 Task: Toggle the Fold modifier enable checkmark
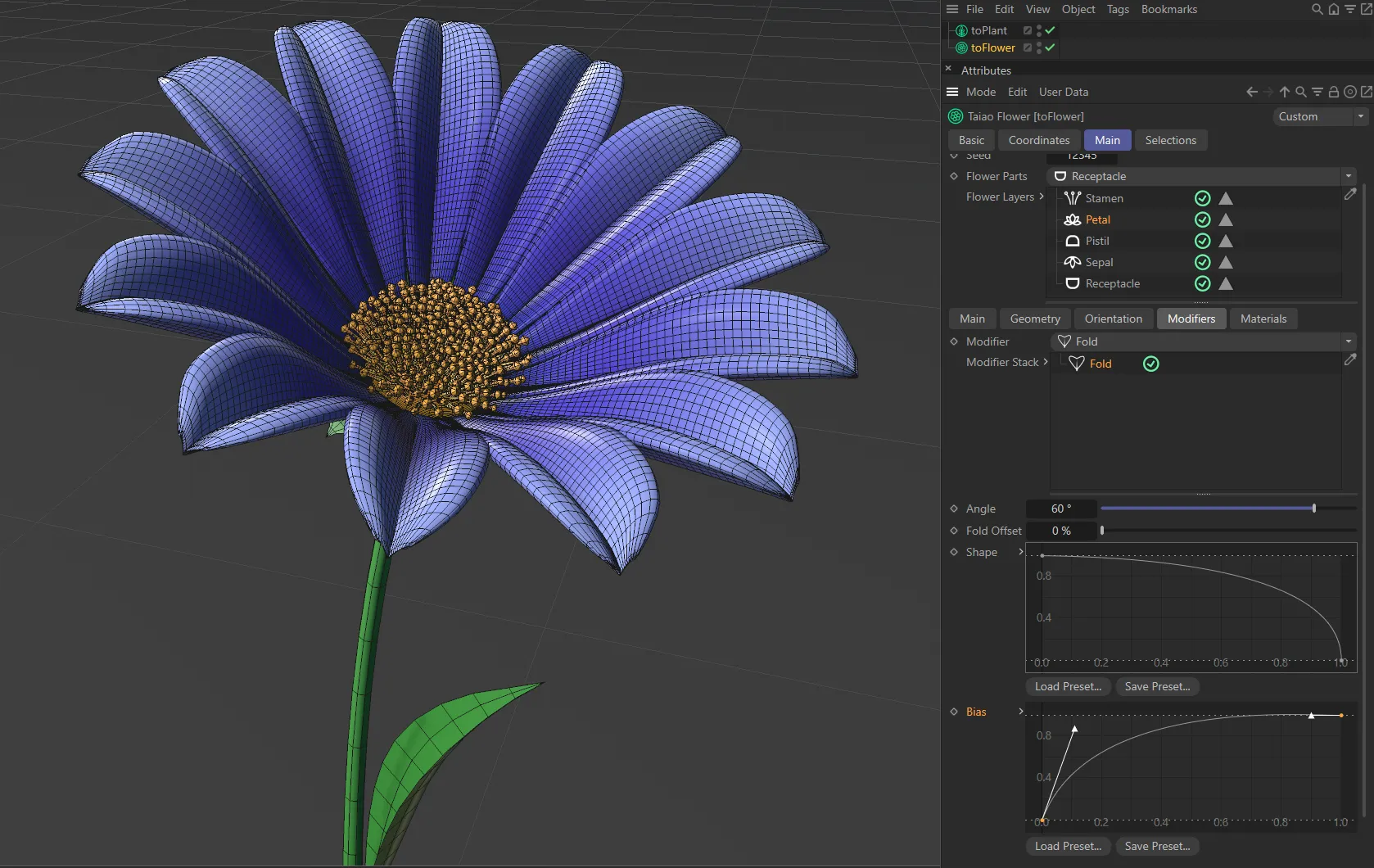tap(1150, 364)
